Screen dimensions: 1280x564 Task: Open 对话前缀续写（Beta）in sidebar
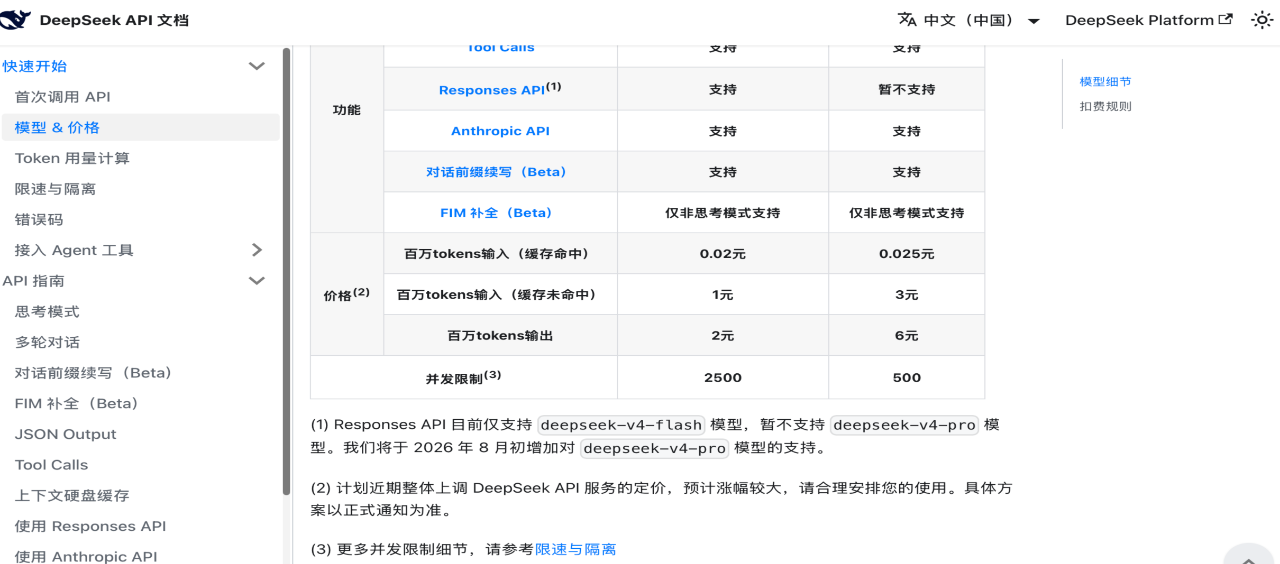[94, 373]
